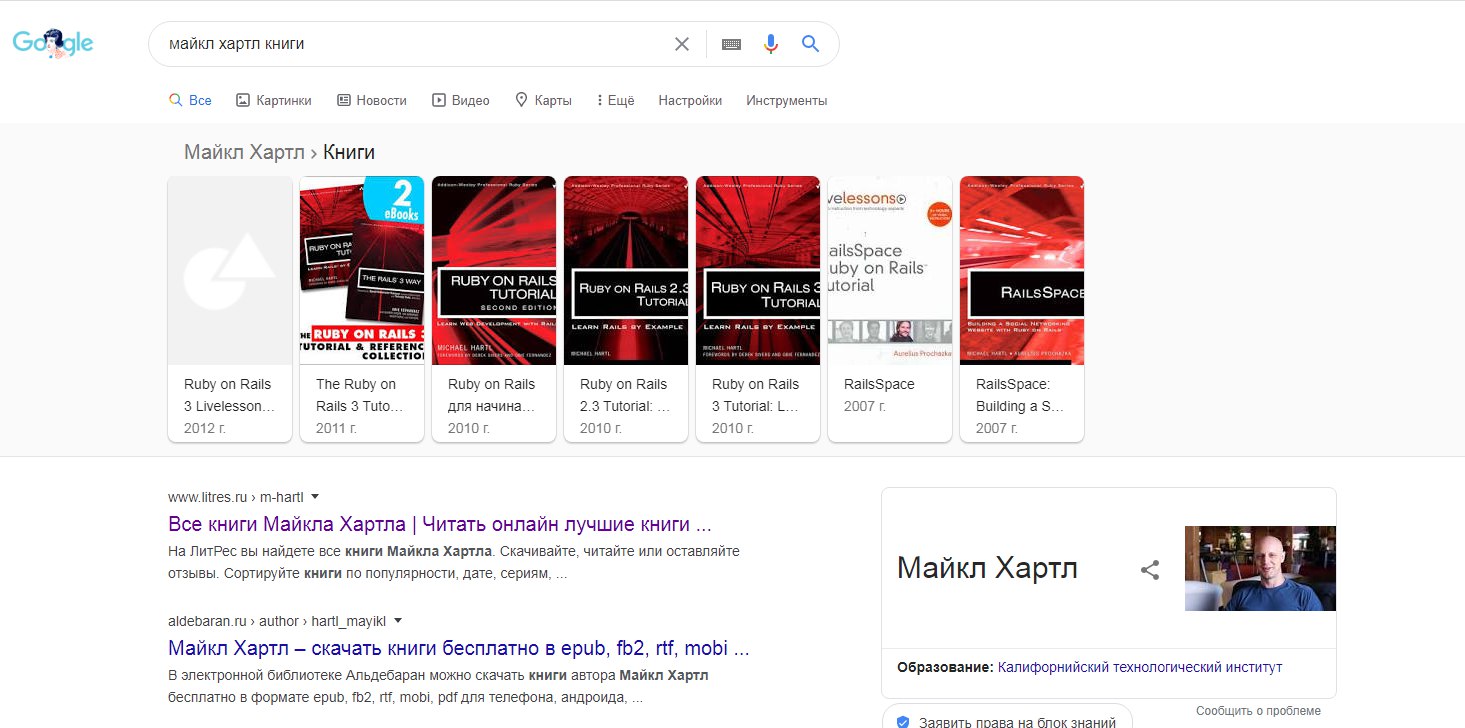This screenshot has height=728, width=1465.
Task: Open Инструменты search tools
Action: (x=787, y=100)
